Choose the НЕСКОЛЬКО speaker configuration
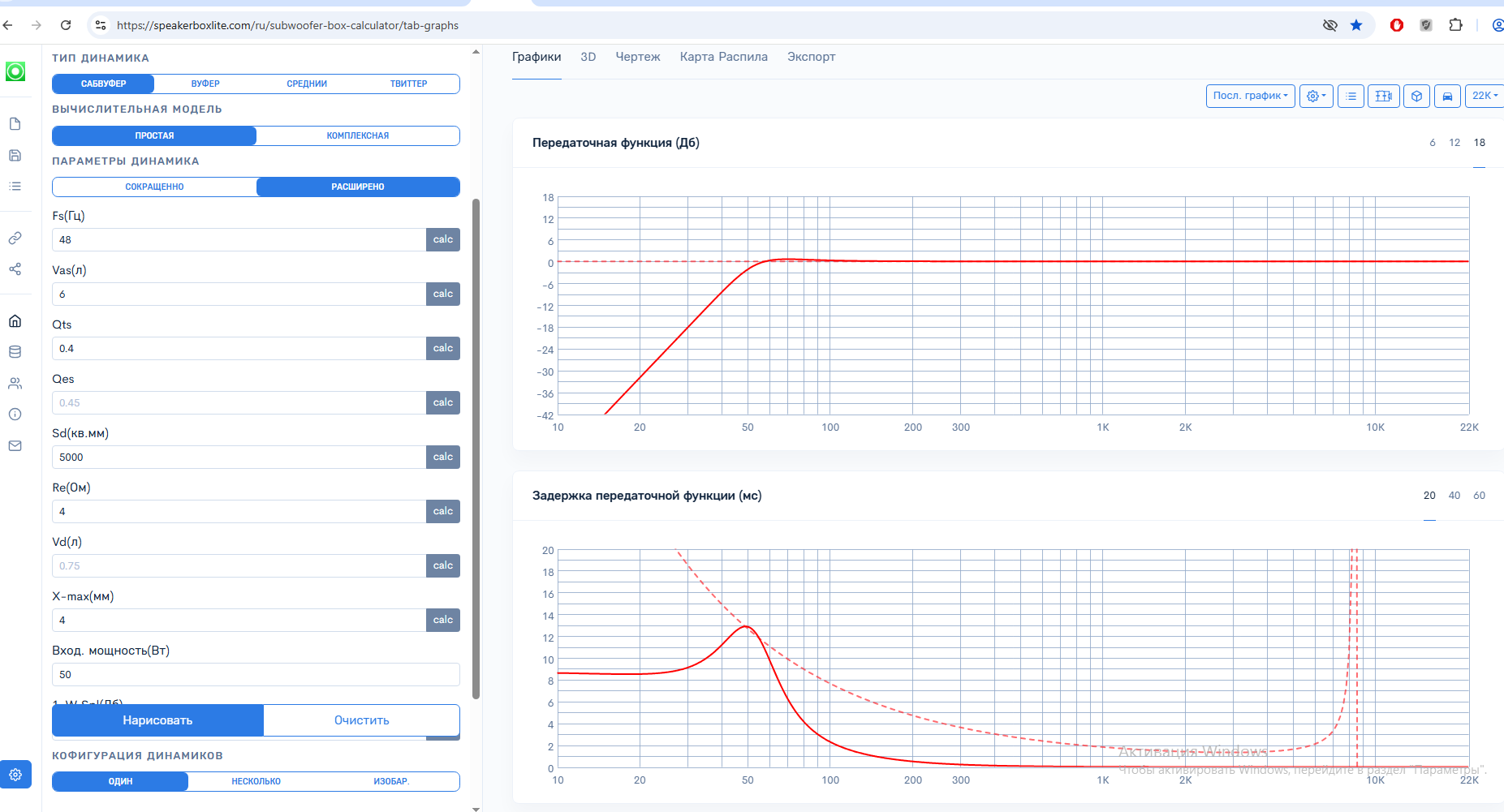The width and height of the screenshot is (1504, 812). click(256, 781)
